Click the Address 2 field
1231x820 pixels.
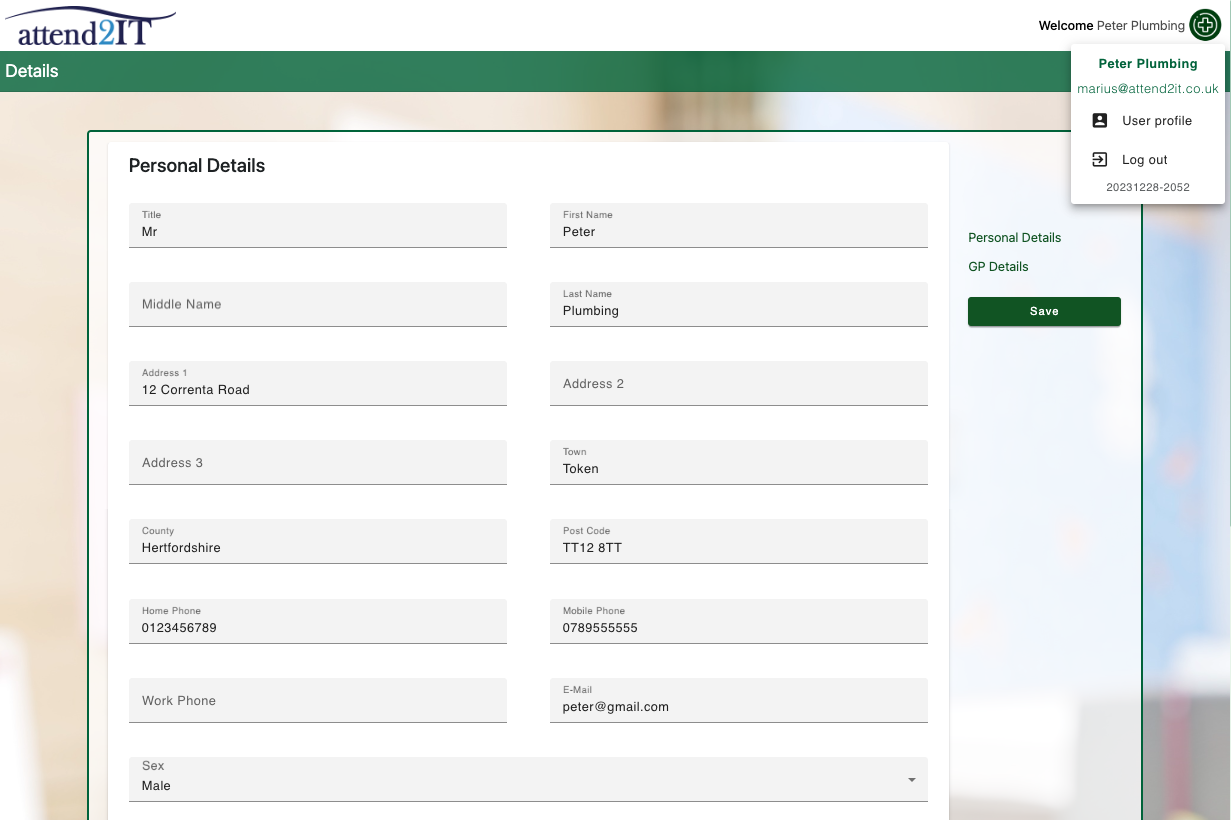coord(738,383)
